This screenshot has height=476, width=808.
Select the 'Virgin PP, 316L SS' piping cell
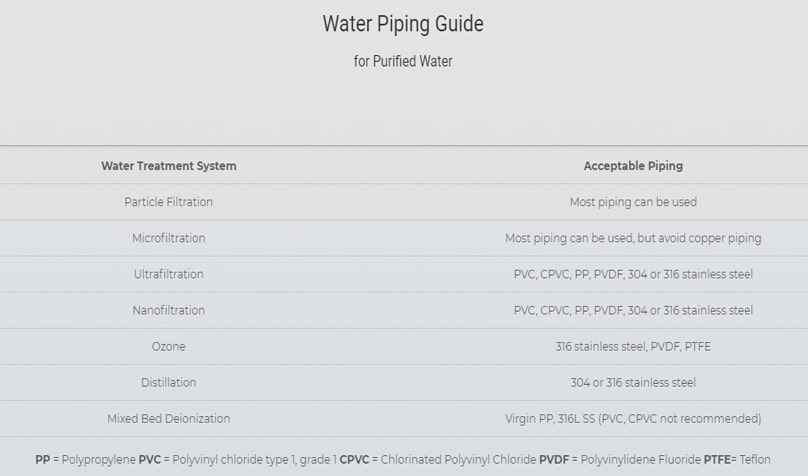click(633, 418)
